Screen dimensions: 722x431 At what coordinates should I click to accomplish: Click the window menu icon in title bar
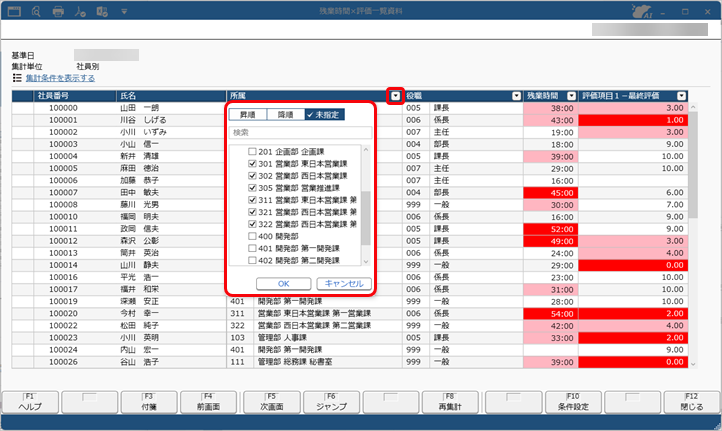[14, 11]
